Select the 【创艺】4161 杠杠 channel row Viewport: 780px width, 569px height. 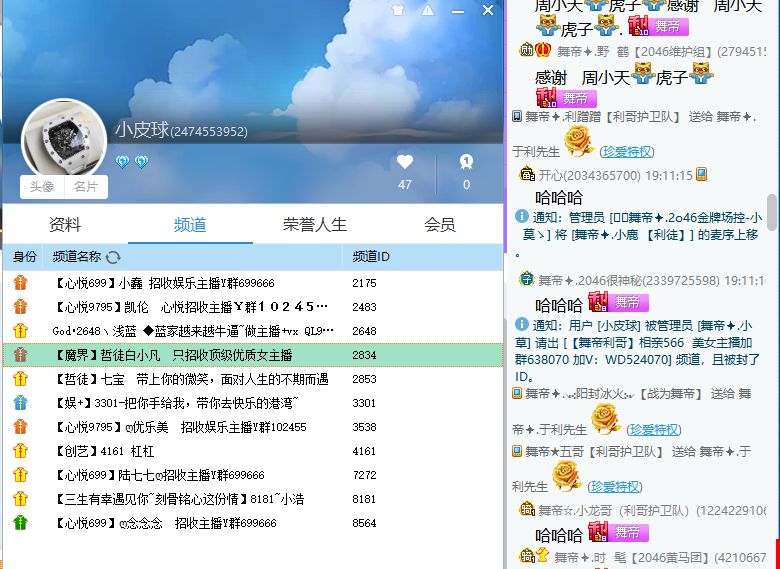pos(190,451)
